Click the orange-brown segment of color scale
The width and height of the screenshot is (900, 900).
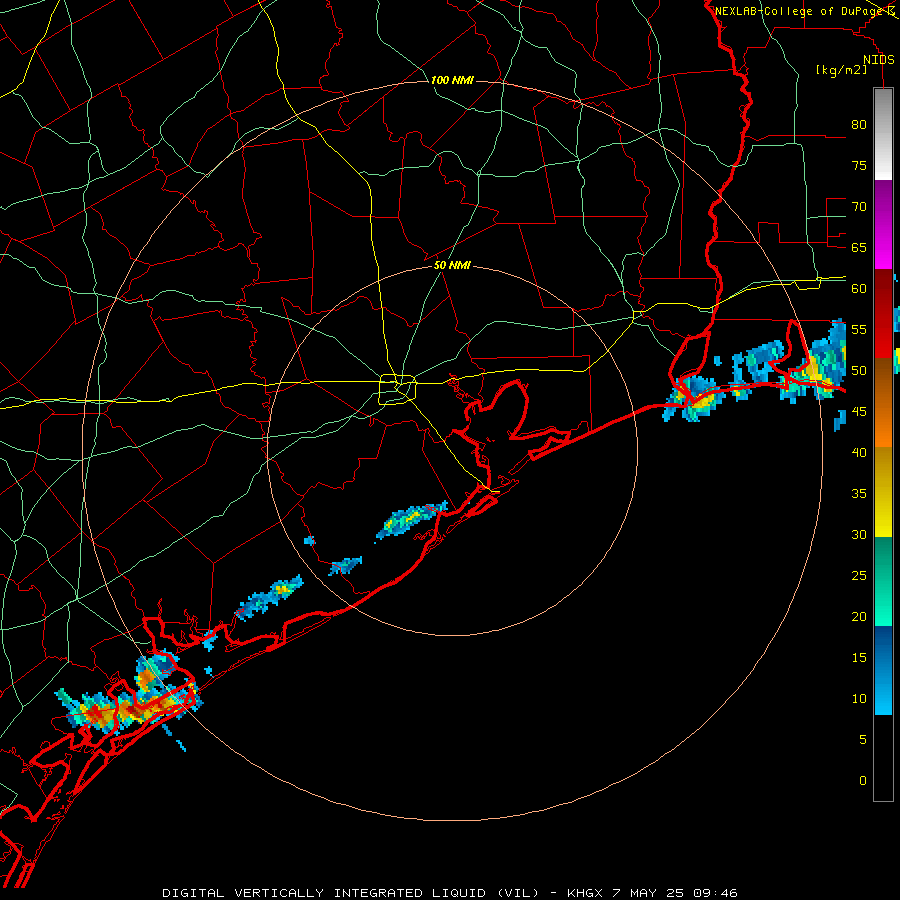883,402
